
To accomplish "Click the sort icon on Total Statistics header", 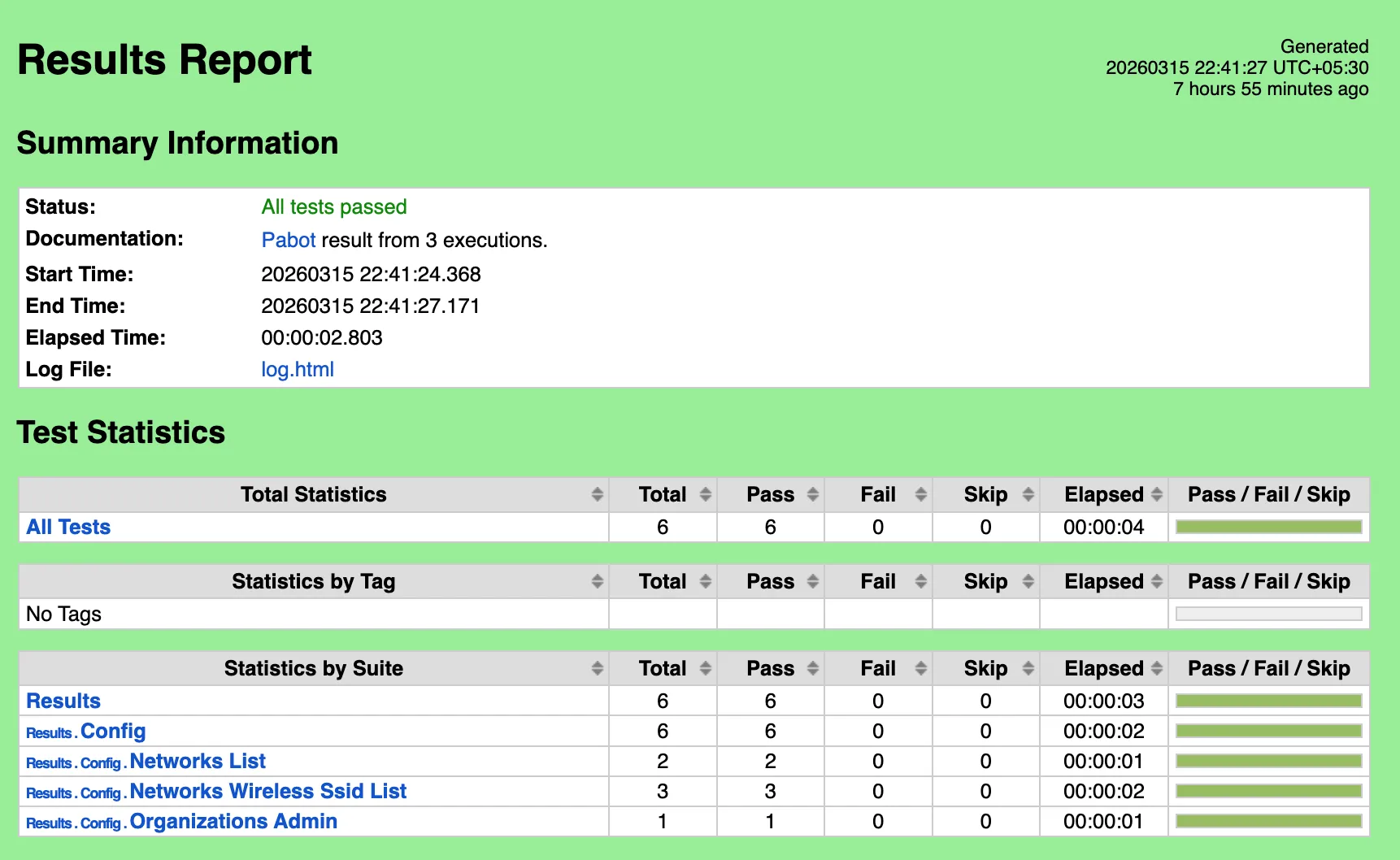I will 598,494.
